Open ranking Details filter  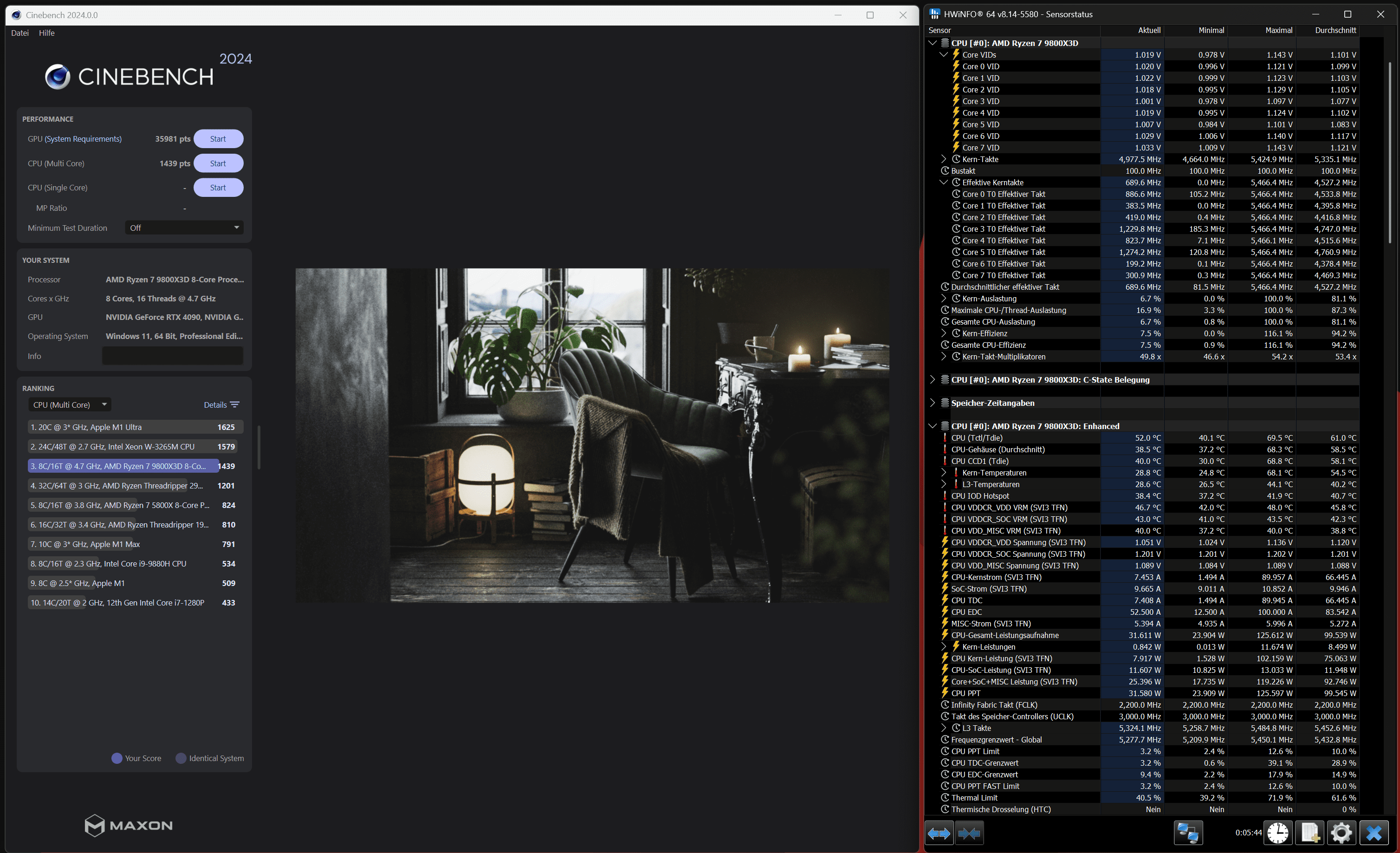(221, 404)
